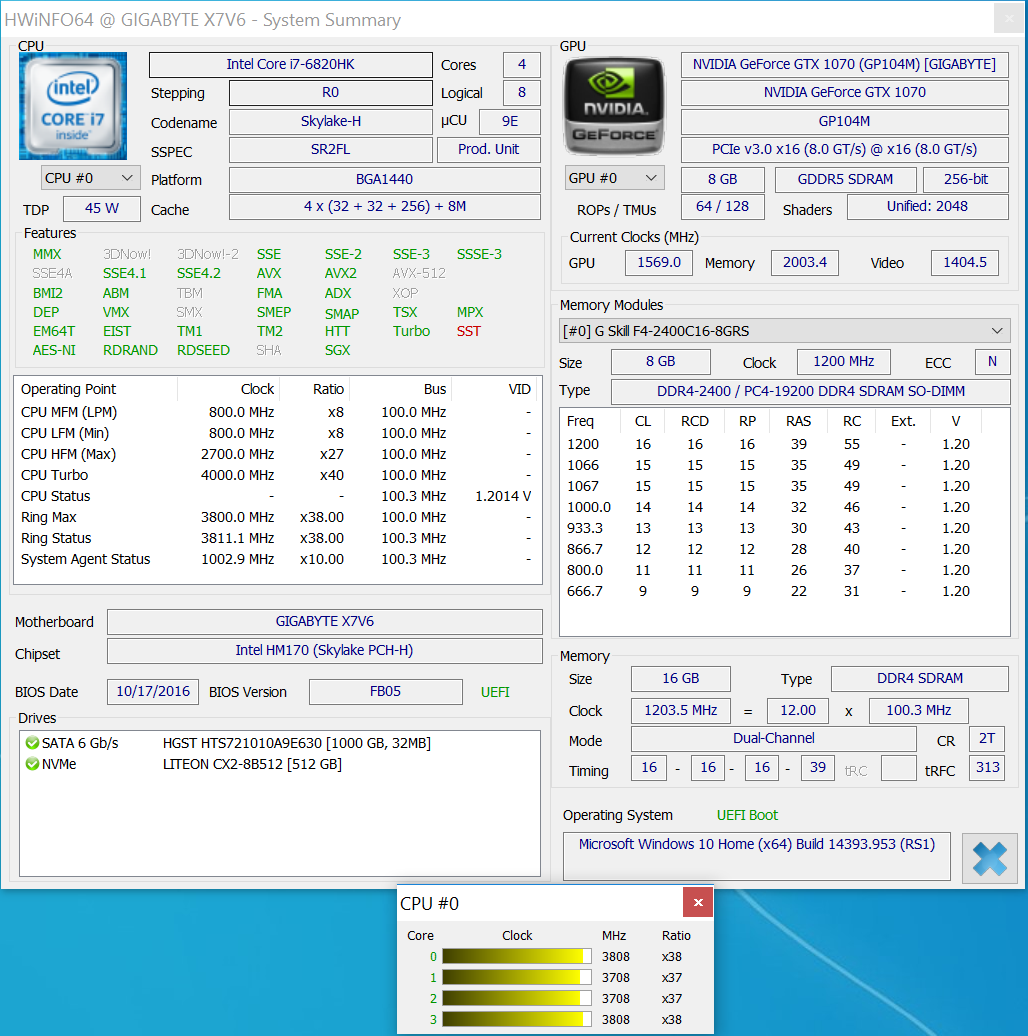This screenshot has width=1028, height=1036.
Task: Click the memory clock 1203.5 MHz field
Action: click(680, 711)
